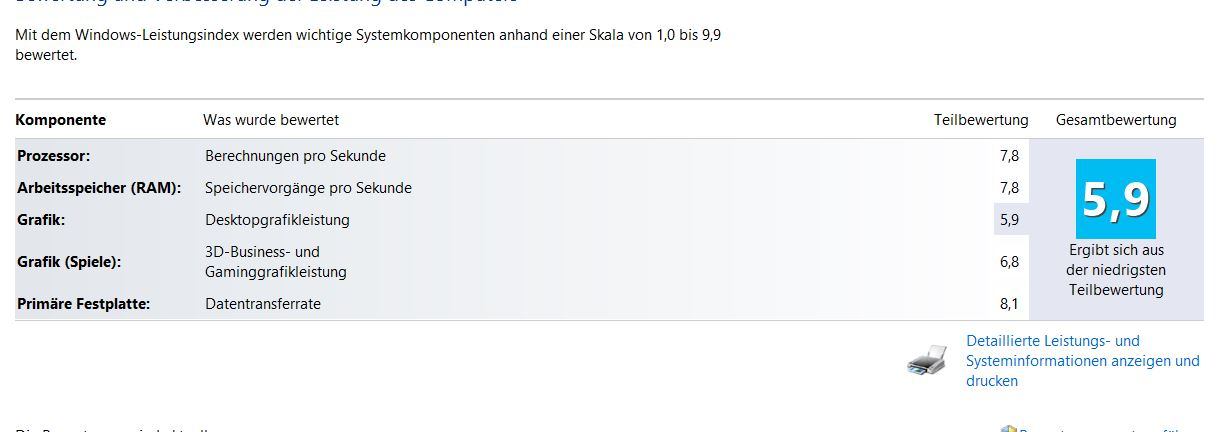Click the Komponente column header
Screen dimensions: 1218x432
tap(61, 120)
